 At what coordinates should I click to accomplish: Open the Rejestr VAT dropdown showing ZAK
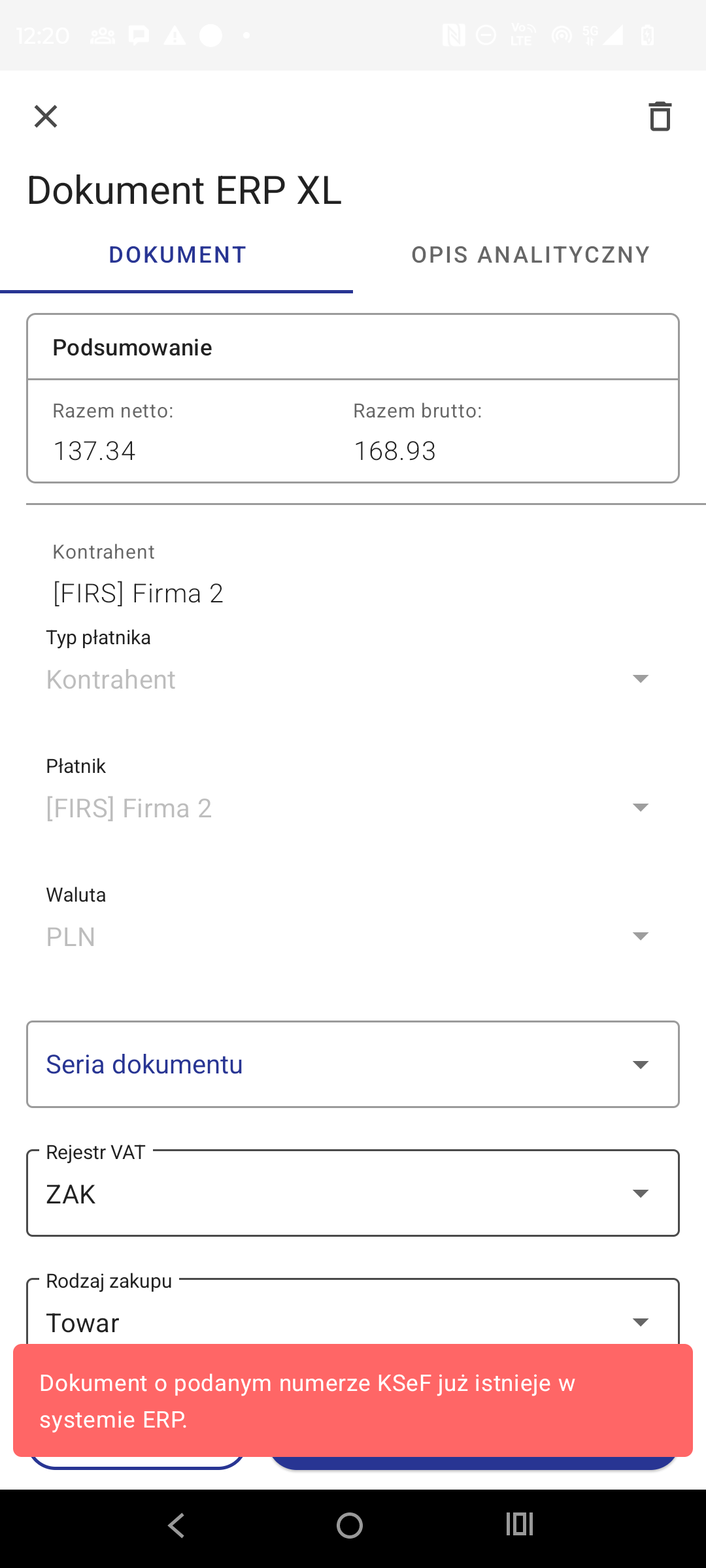(x=353, y=1194)
